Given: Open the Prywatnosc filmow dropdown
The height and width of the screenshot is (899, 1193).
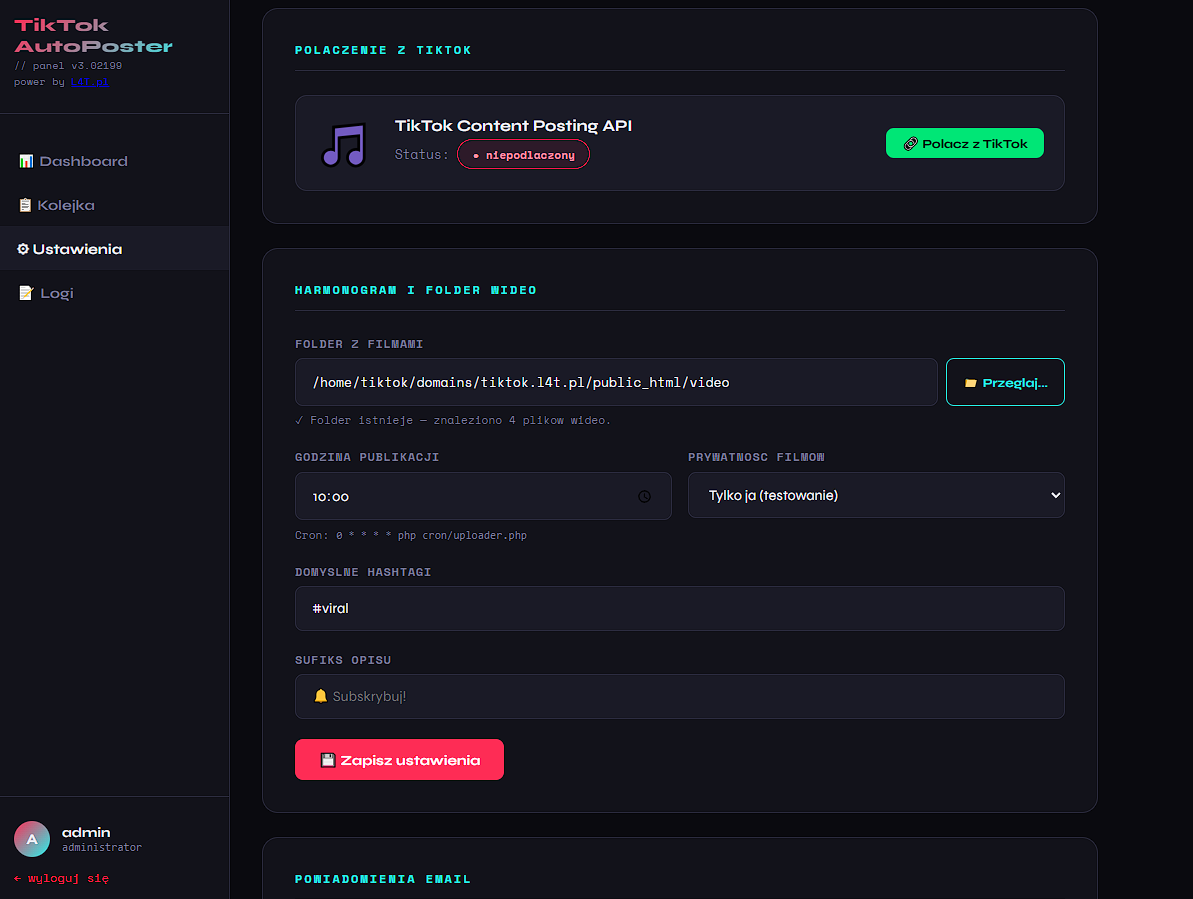Looking at the screenshot, I should pos(875,495).
